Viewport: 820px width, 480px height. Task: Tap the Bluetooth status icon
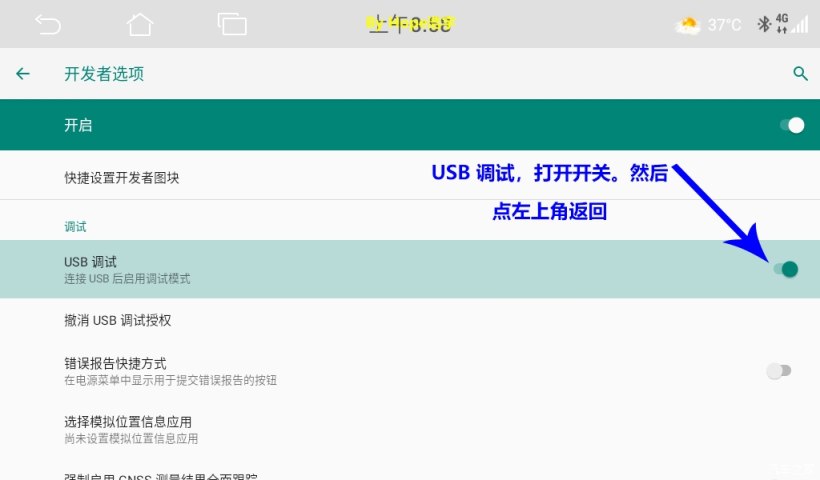click(764, 24)
